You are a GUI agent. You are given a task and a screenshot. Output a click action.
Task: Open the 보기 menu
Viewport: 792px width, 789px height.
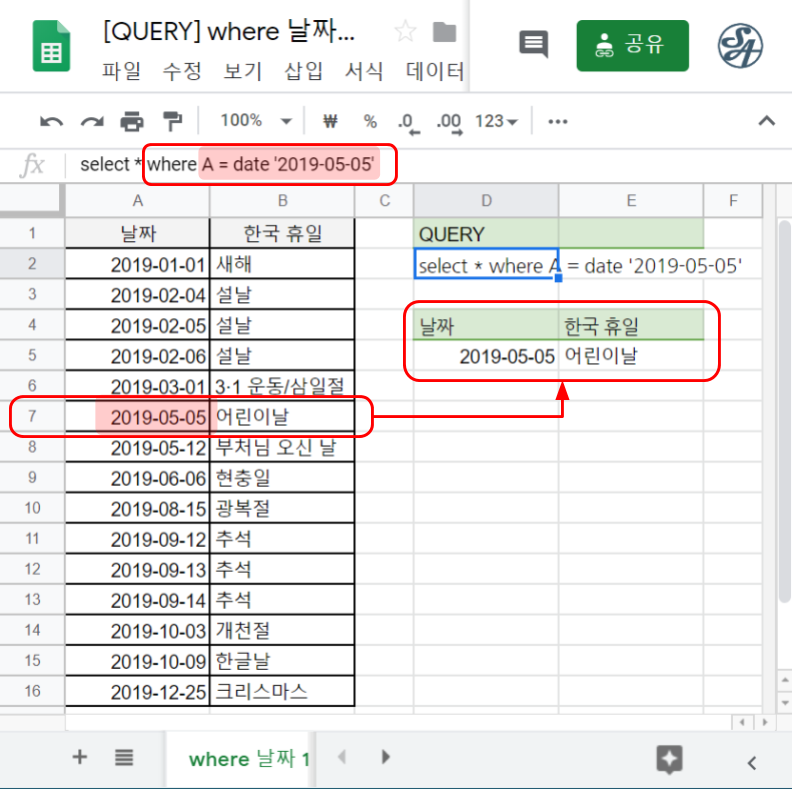(242, 71)
